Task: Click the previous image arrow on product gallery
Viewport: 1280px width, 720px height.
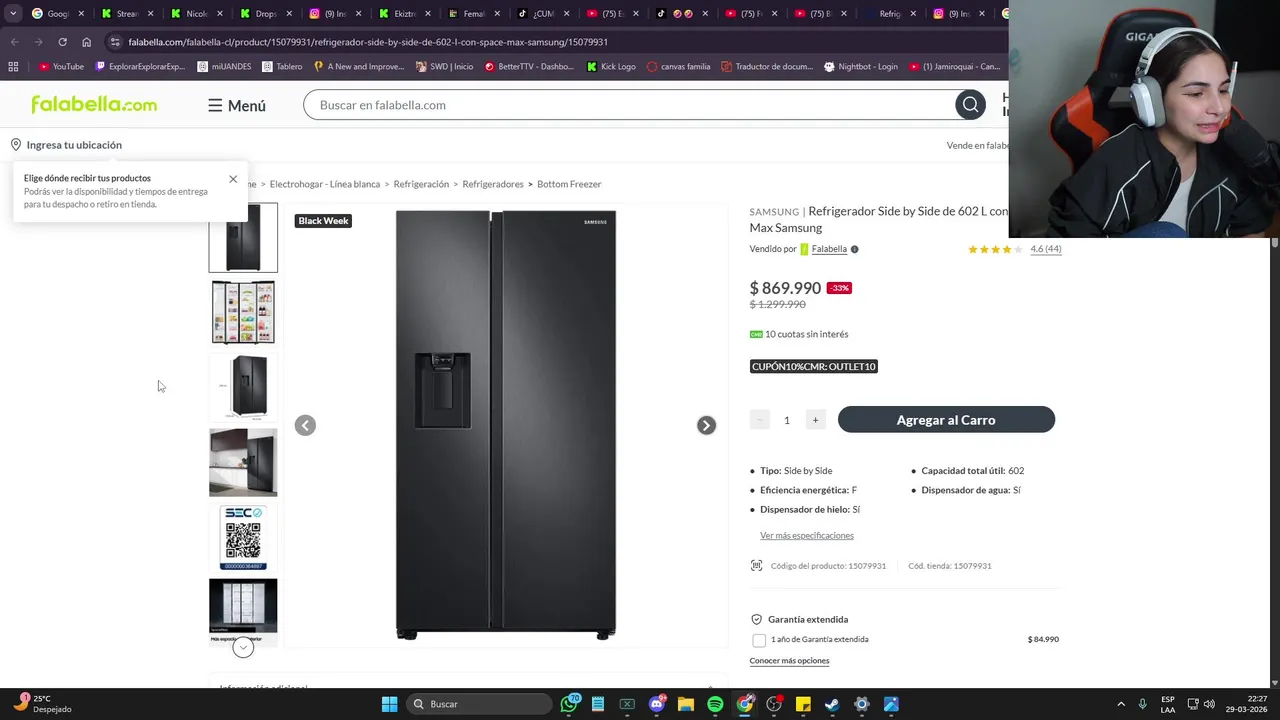Action: [x=305, y=425]
